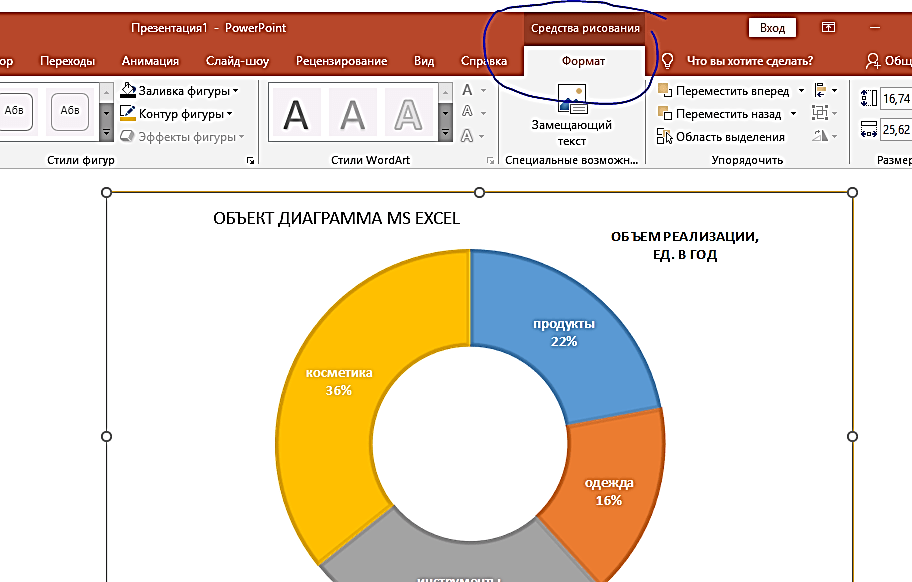Expand the Send Backward dropdown arrow
912x582 pixels.
793,114
